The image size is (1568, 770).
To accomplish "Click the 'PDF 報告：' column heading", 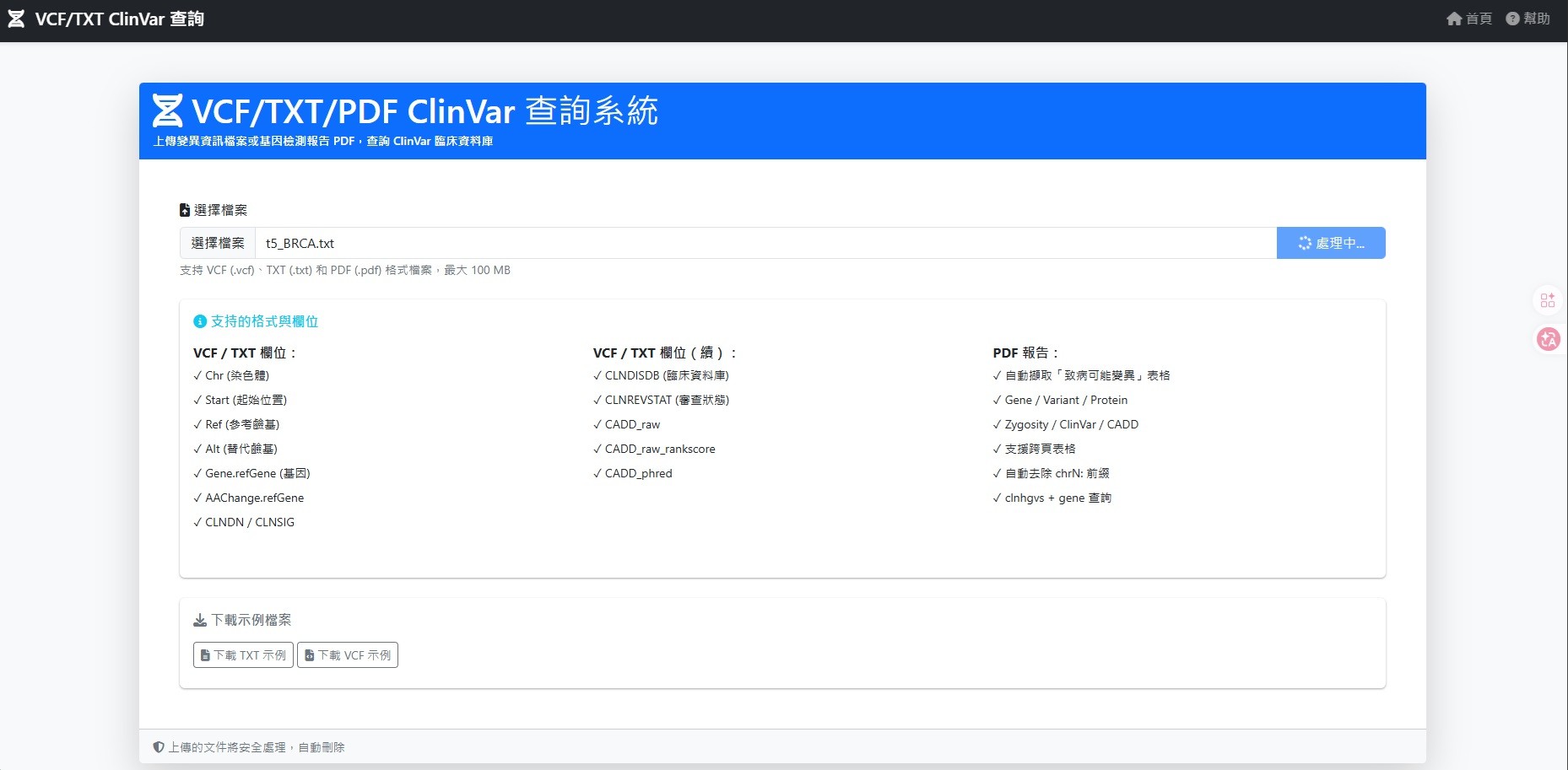I will pyautogui.click(x=1025, y=353).
